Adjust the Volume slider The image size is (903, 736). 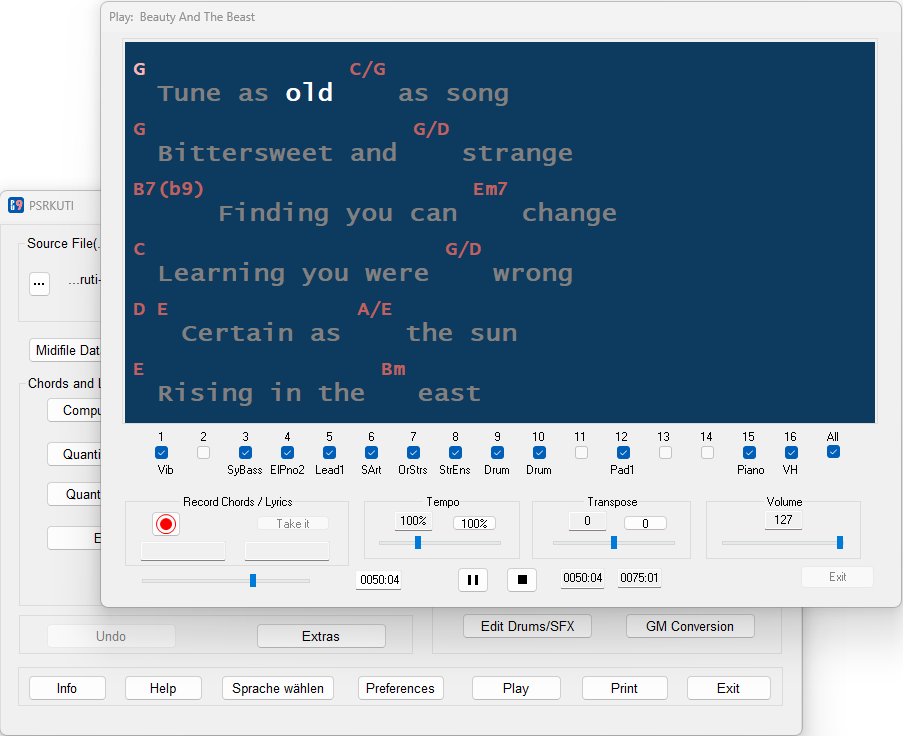click(x=838, y=542)
